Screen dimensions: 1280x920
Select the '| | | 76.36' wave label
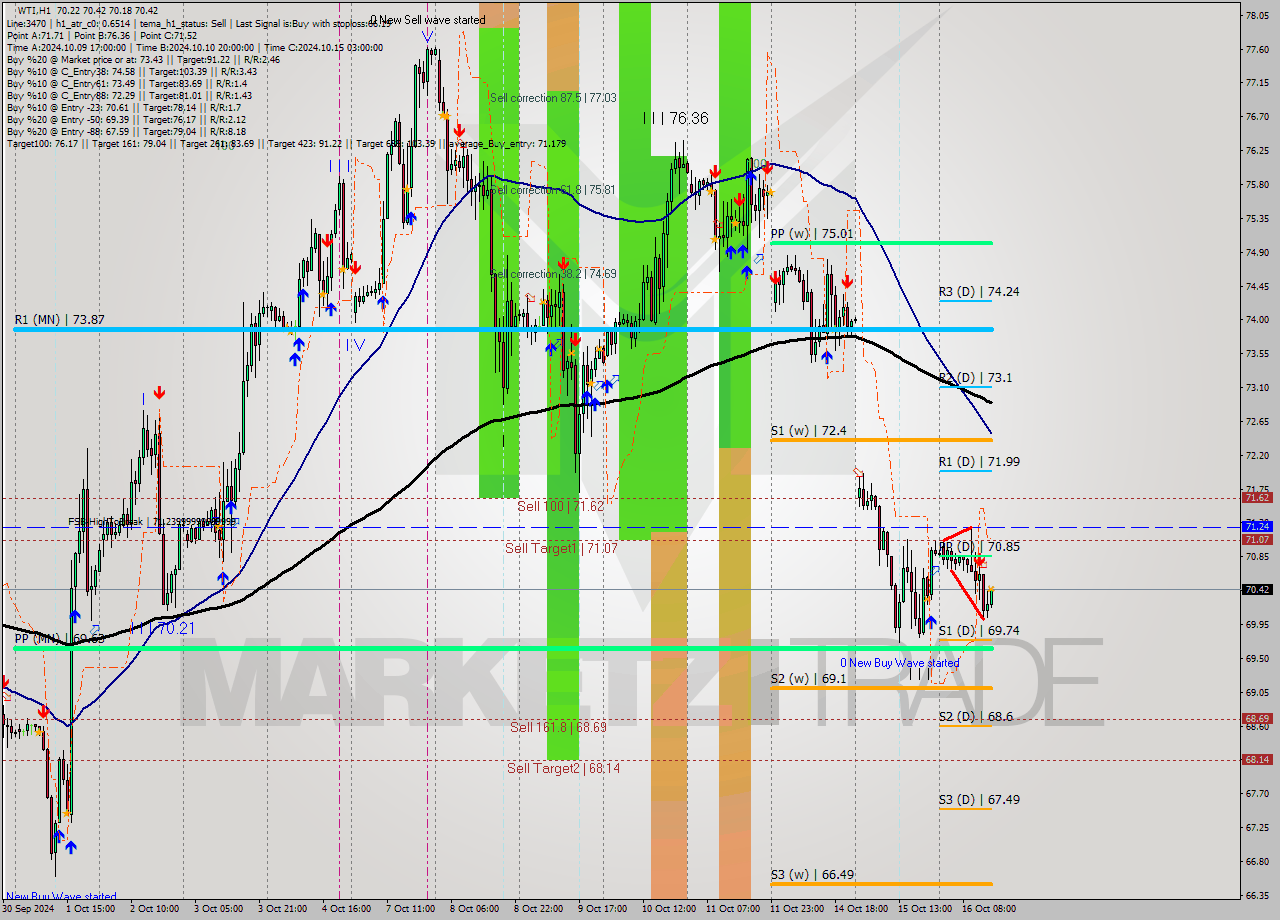point(676,118)
